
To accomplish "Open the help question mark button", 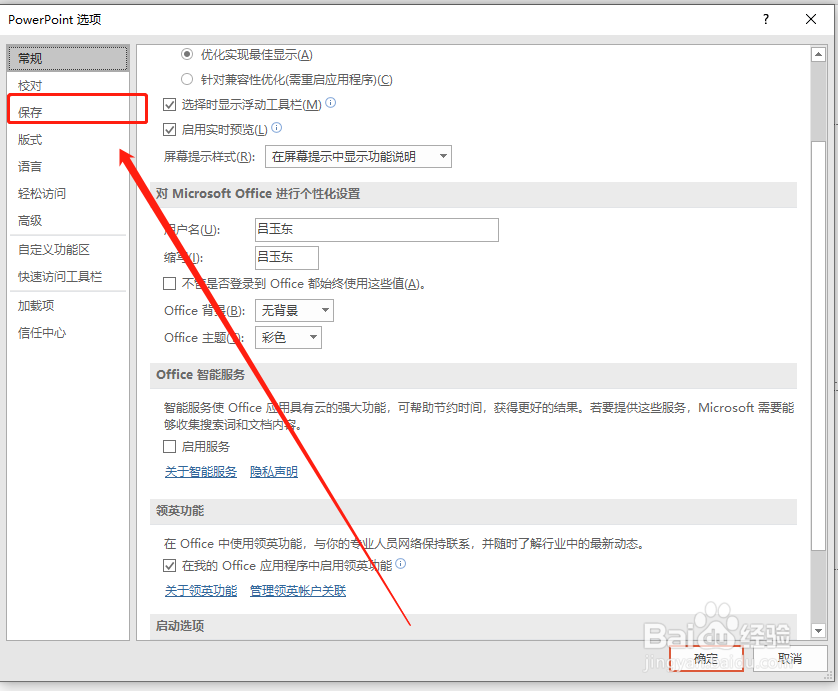I will [x=766, y=19].
